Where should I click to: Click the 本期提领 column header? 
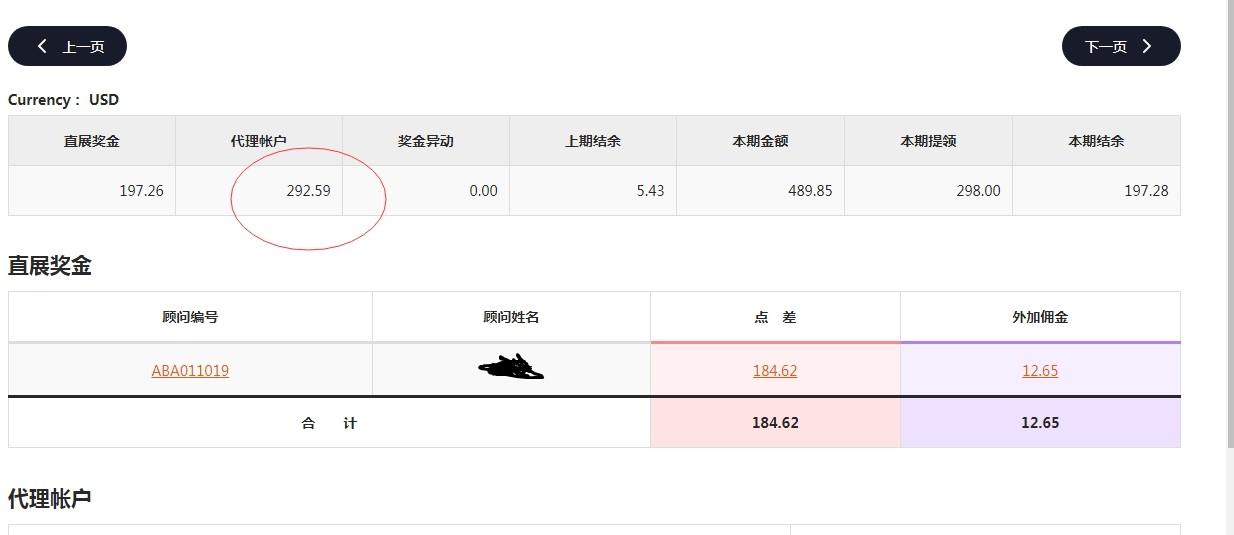(928, 141)
